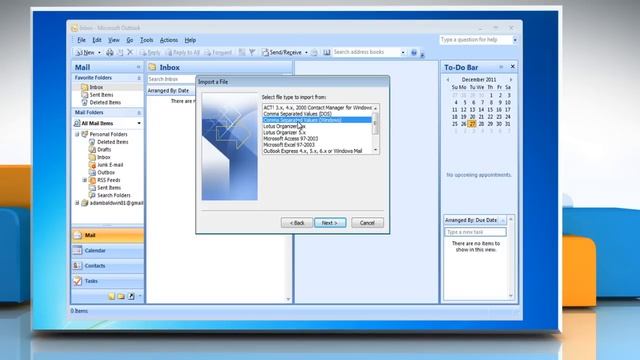Collapse the Favorite Folders section
The height and width of the screenshot is (360, 640).
[x=139, y=78]
